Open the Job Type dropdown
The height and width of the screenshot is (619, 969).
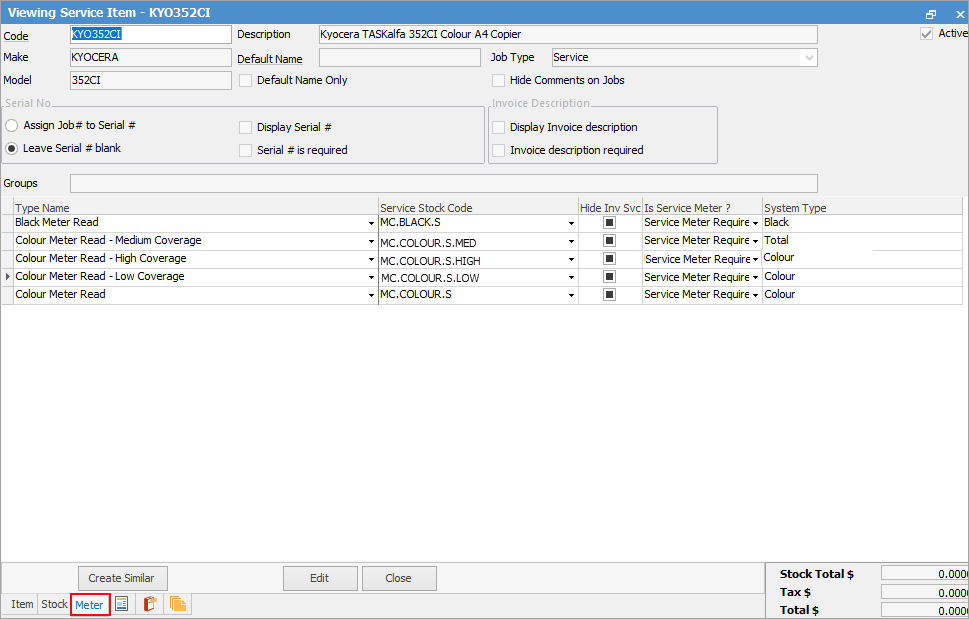tap(808, 58)
